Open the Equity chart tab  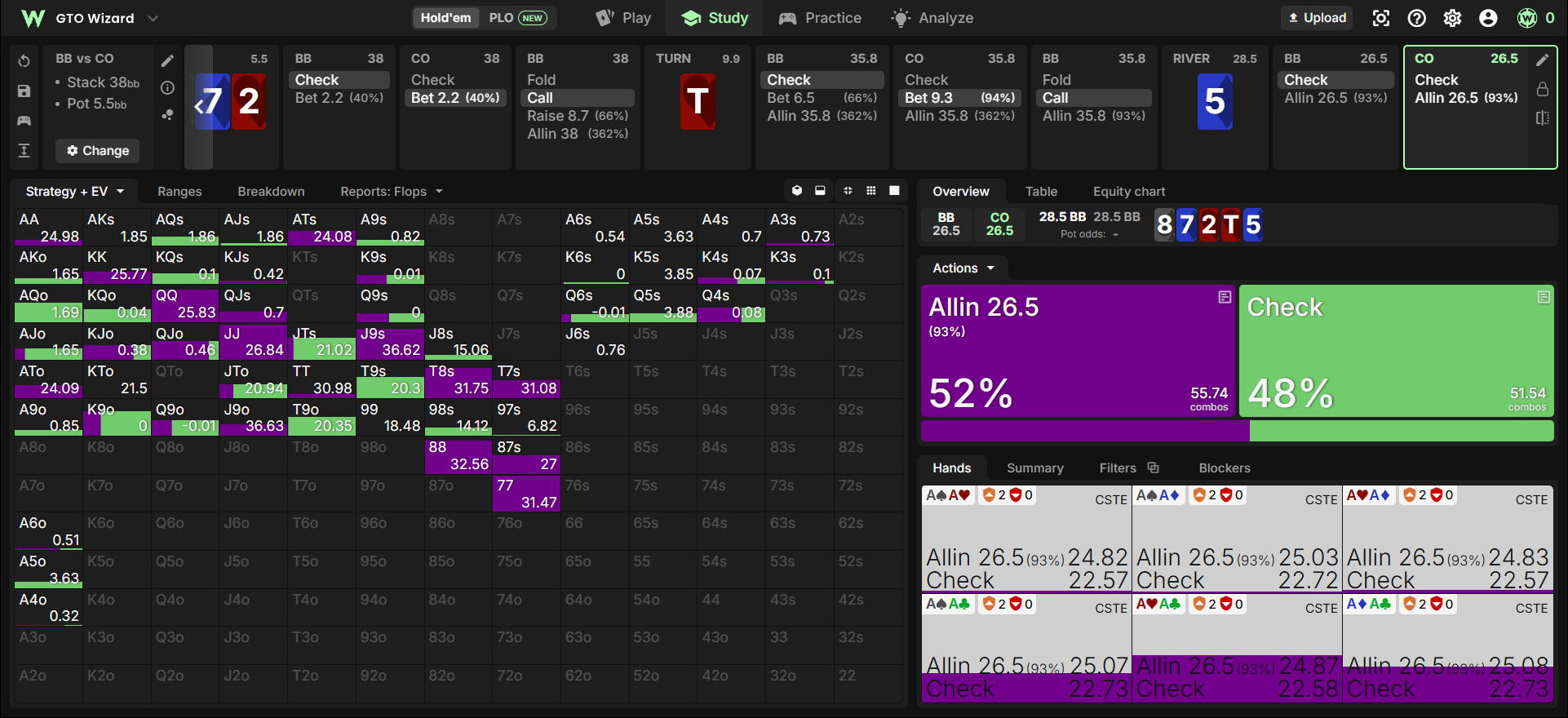1129,192
